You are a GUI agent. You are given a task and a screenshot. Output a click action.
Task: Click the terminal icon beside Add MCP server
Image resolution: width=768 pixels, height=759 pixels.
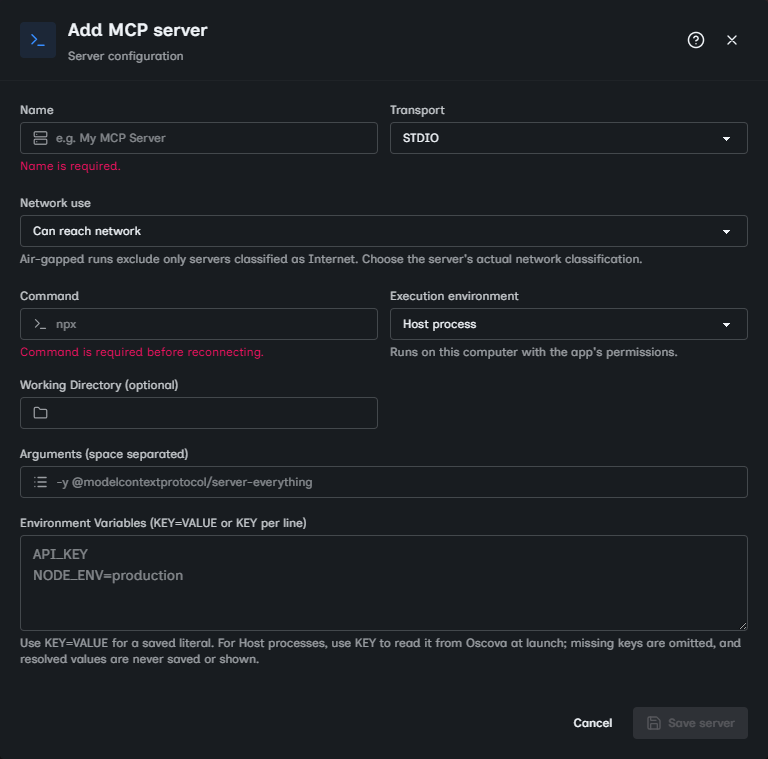[x=38, y=40]
